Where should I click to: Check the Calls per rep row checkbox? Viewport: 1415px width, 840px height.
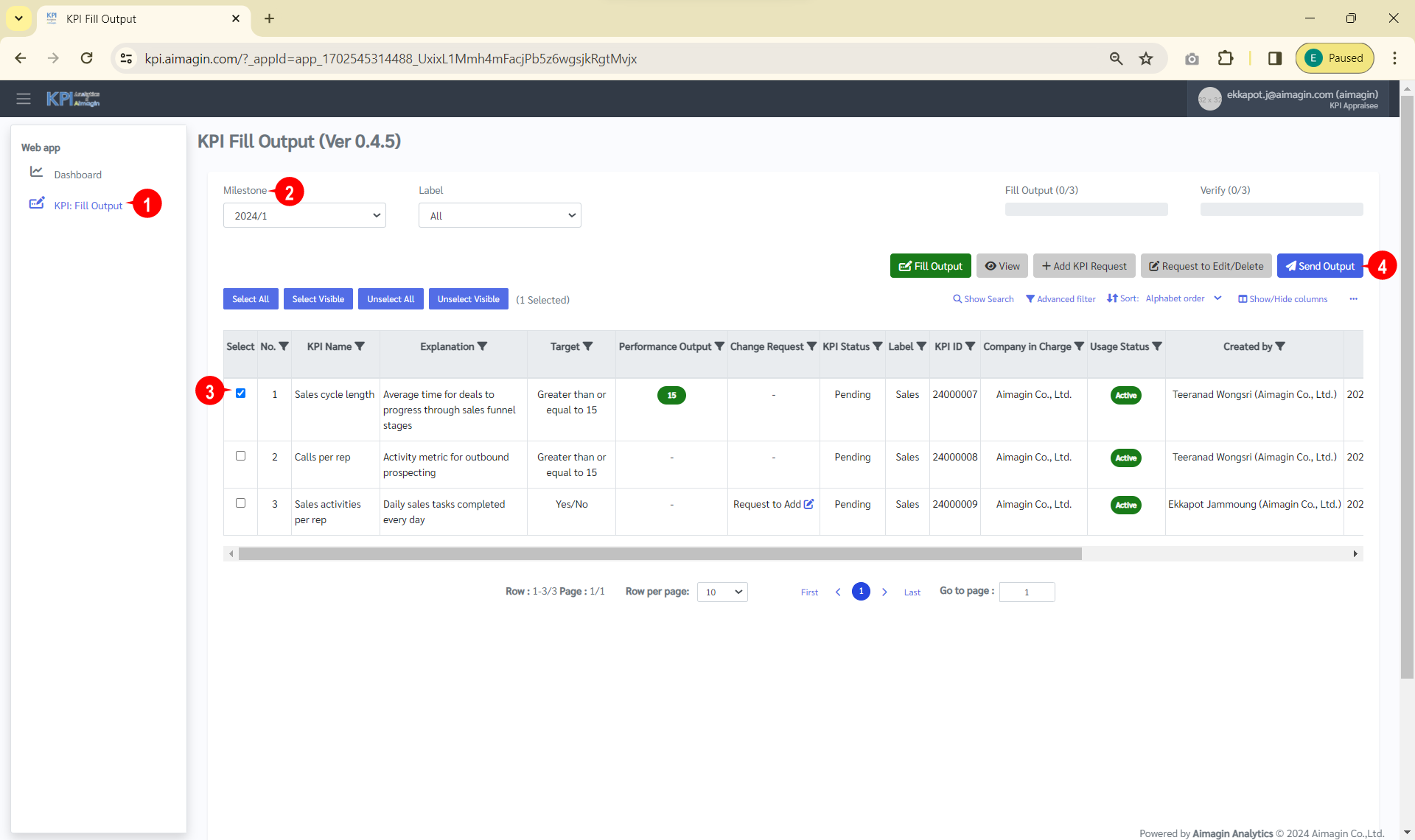tap(240, 456)
